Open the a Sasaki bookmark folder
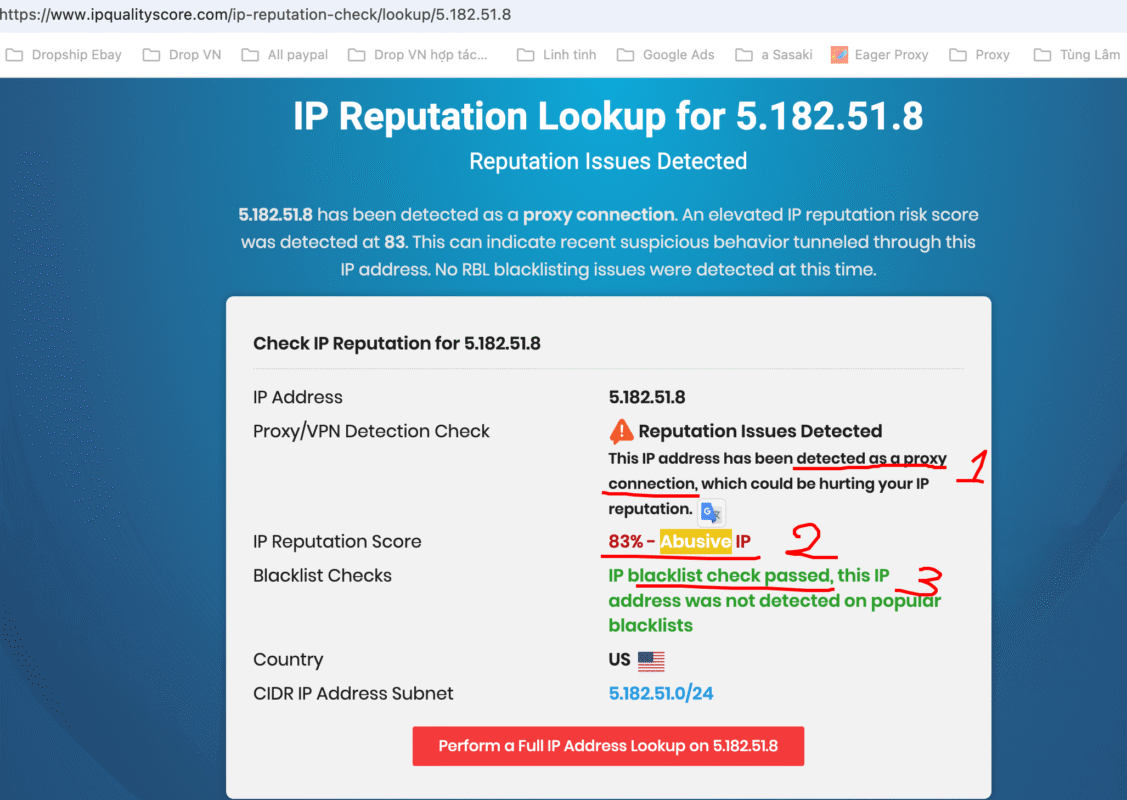This screenshot has width=1127, height=800. point(774,55)
